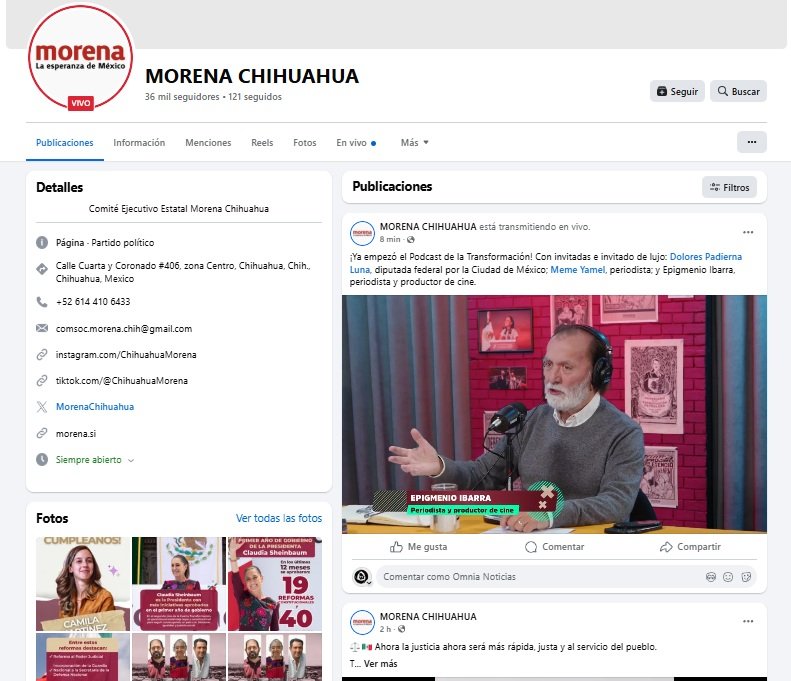Switch commenting profile via avatar selector

tap(362, 577)
